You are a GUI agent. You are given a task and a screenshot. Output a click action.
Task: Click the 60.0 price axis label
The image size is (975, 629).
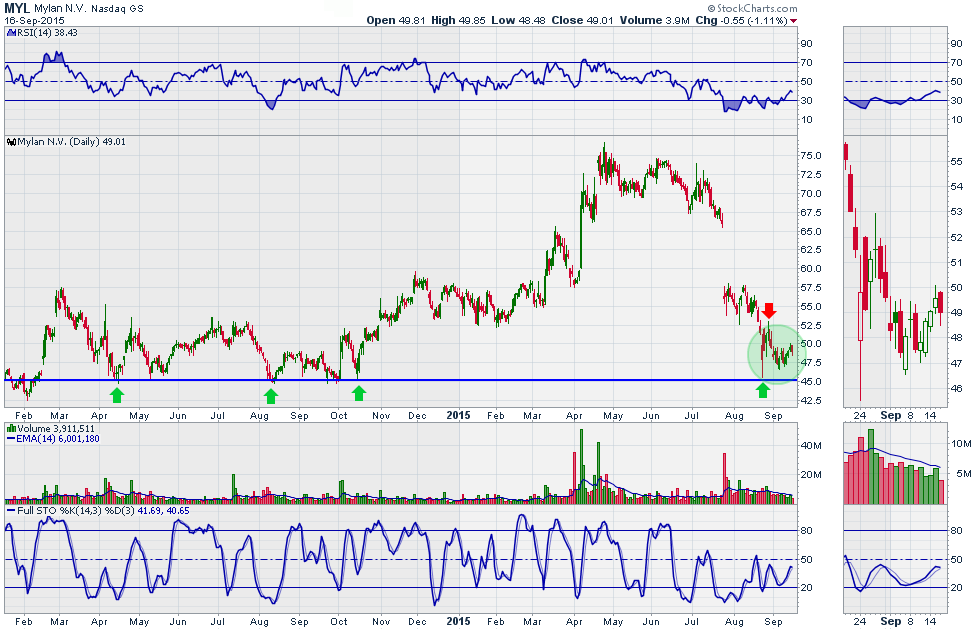(811, 269)
